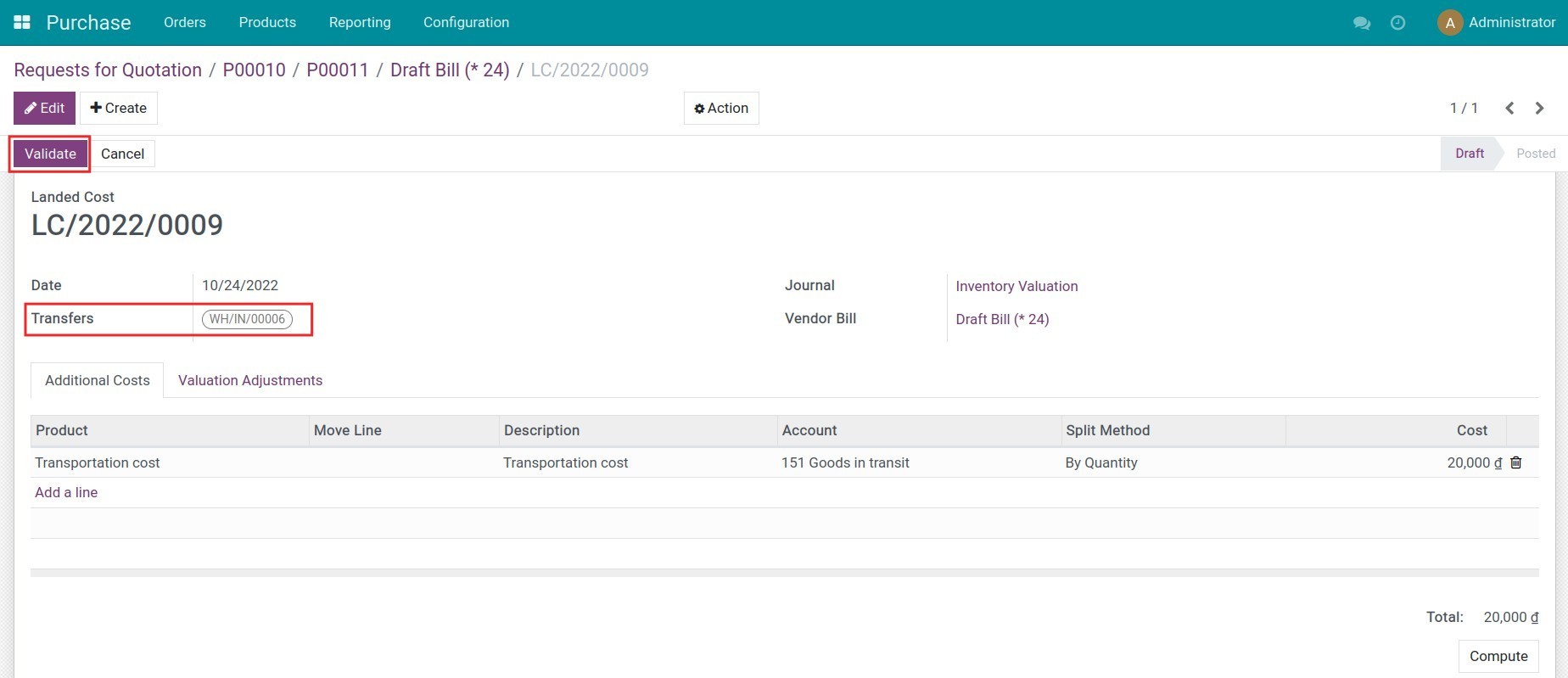Click Edit button with pencil icon
This screenshot has height=678, width=1568.
coord(44,108)
